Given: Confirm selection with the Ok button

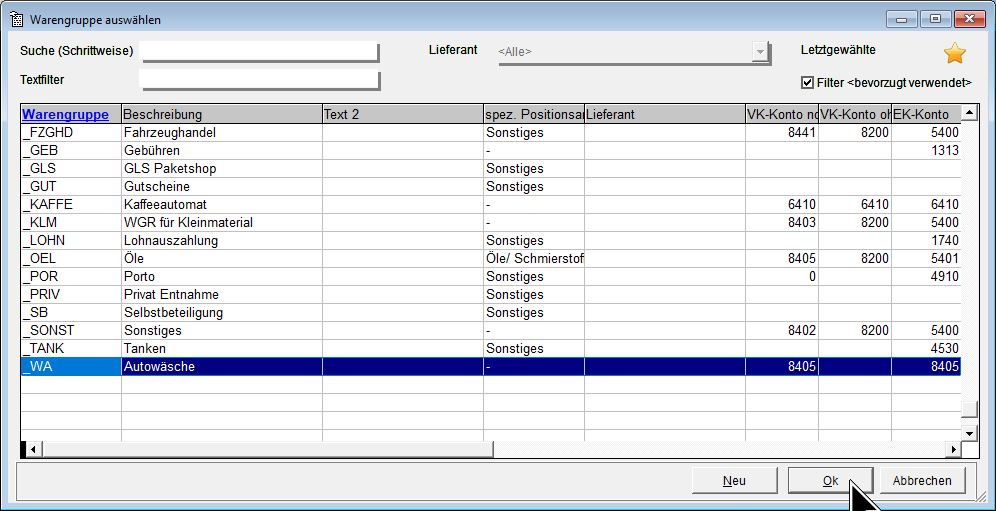Looking at the screenshot, I should click(830, 481).
